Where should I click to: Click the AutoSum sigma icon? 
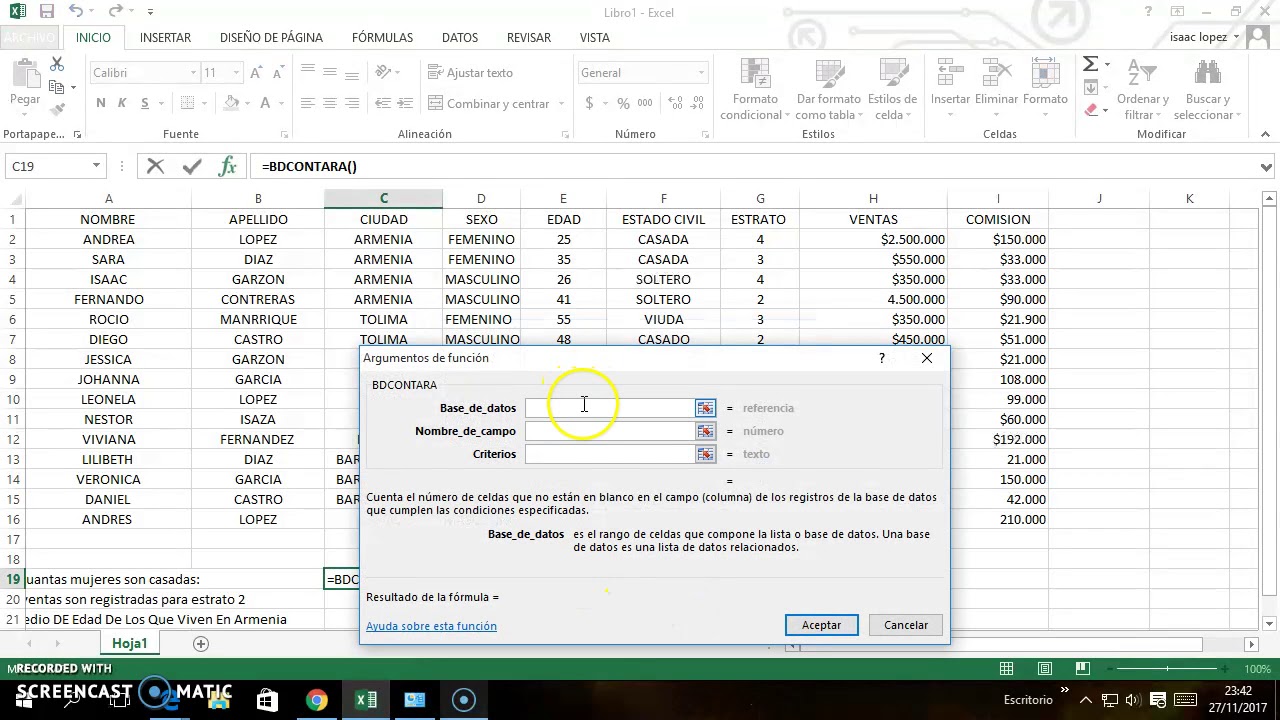pyautogui.click(x=1090, y=65)
